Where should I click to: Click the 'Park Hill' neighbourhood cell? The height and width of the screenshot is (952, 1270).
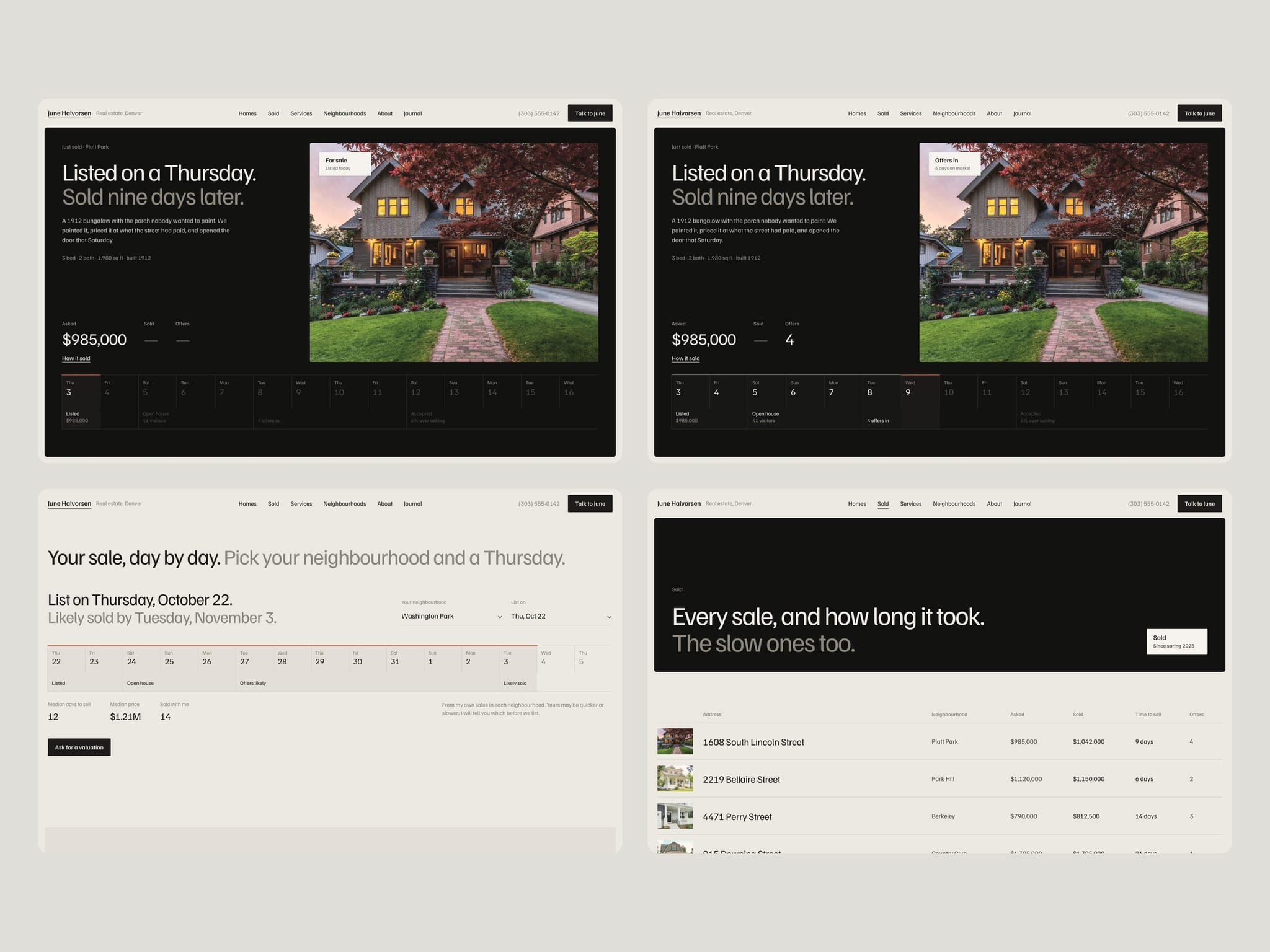click(943, 779)
